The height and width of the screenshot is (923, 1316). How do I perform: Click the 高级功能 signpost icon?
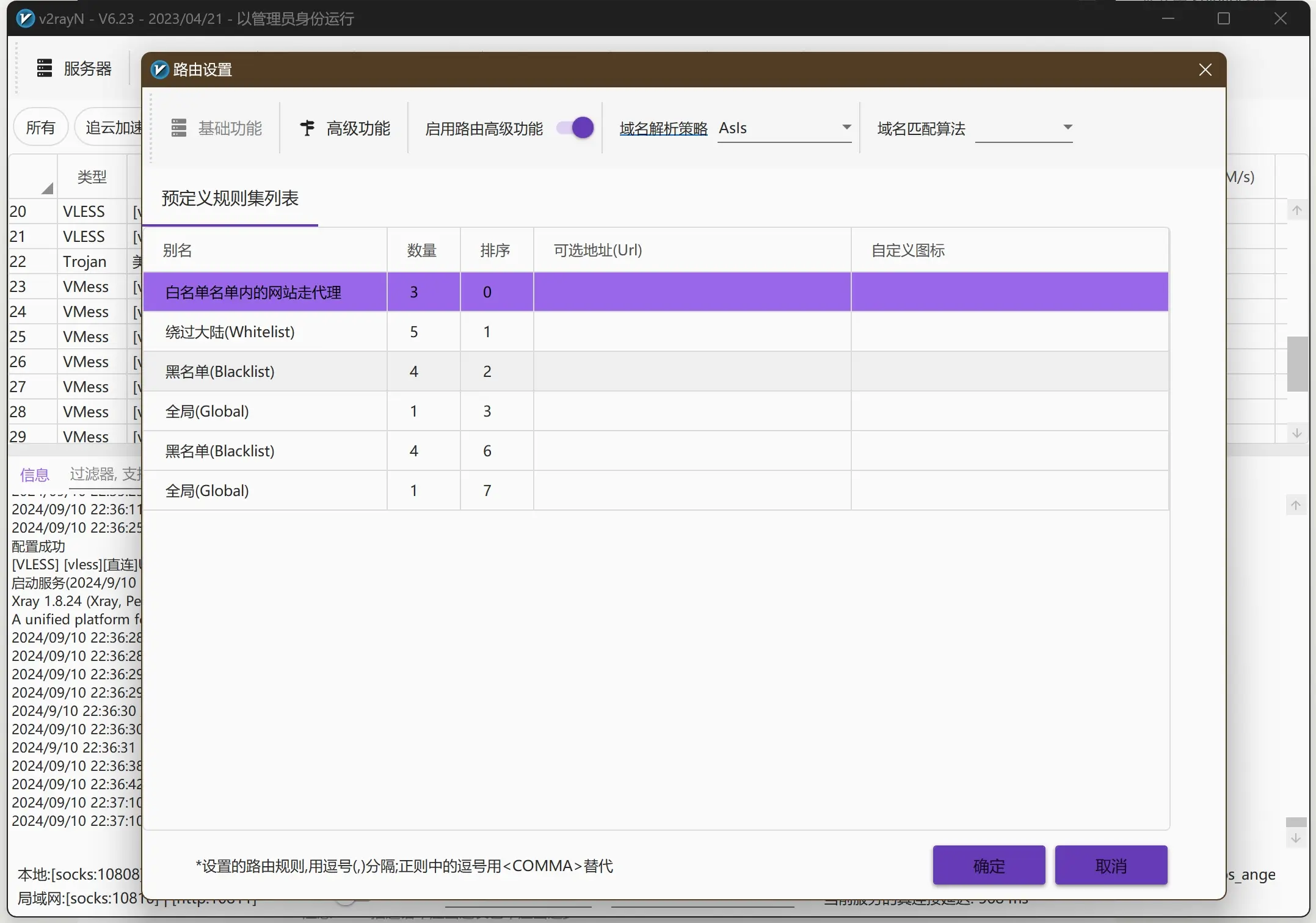pos(307,128)
